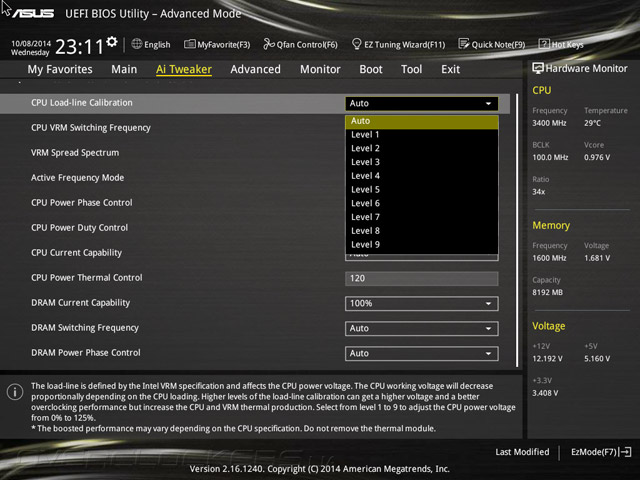Click the globe language icon

(x=137, y=44)
